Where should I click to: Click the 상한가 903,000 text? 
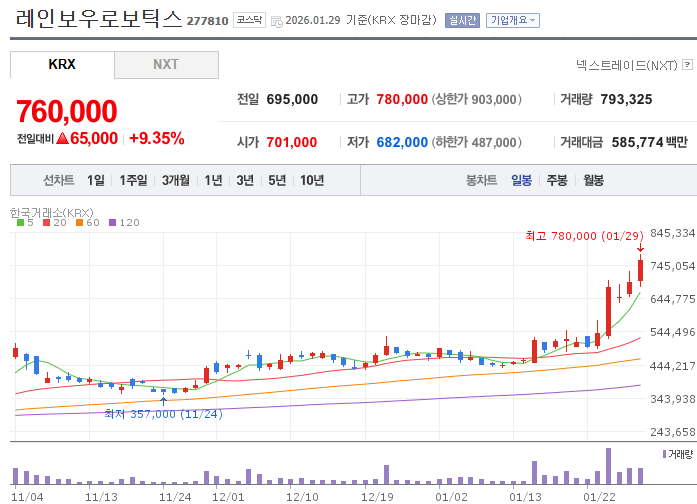point(477,99)
